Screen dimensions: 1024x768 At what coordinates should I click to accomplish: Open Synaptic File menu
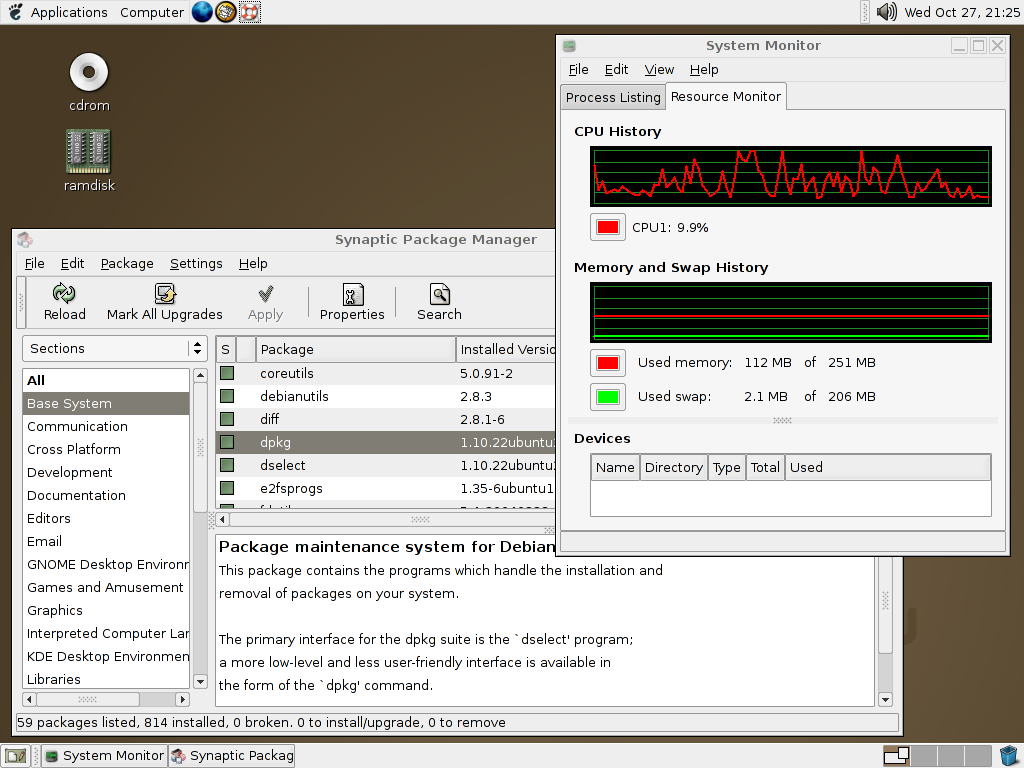(x=35, y=263)
